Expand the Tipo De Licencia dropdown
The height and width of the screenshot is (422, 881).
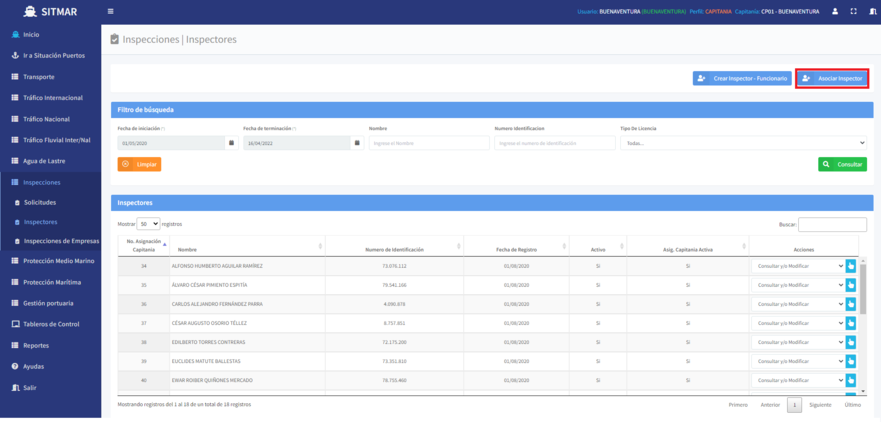[743, 143]
